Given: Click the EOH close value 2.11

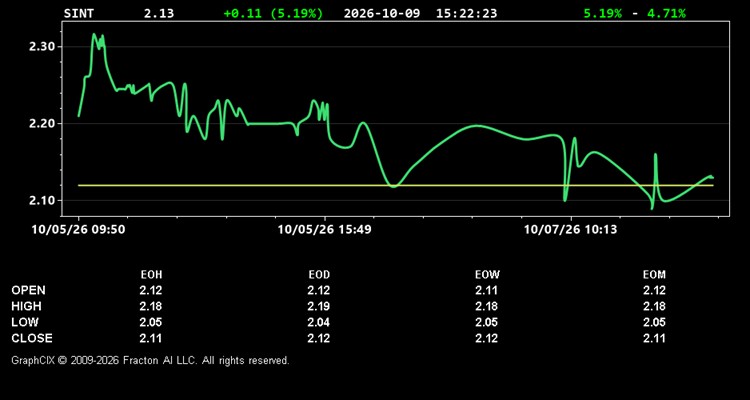Looking at the screenshot, I should click(151, 338).
